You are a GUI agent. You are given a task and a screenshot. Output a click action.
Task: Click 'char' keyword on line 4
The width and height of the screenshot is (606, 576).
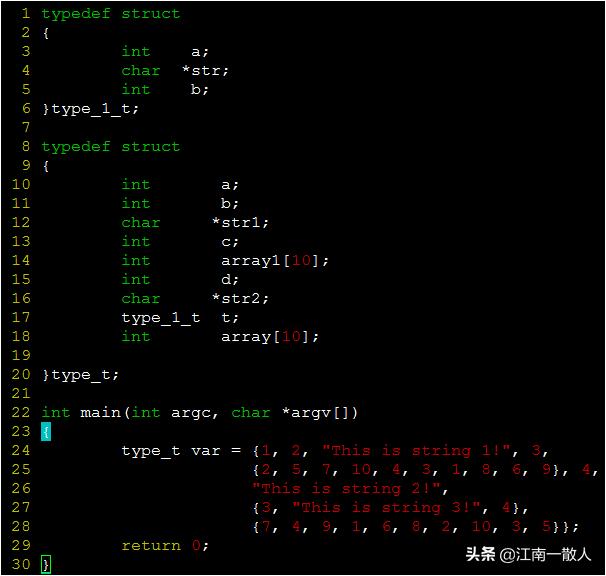click(x=141, y=71)
